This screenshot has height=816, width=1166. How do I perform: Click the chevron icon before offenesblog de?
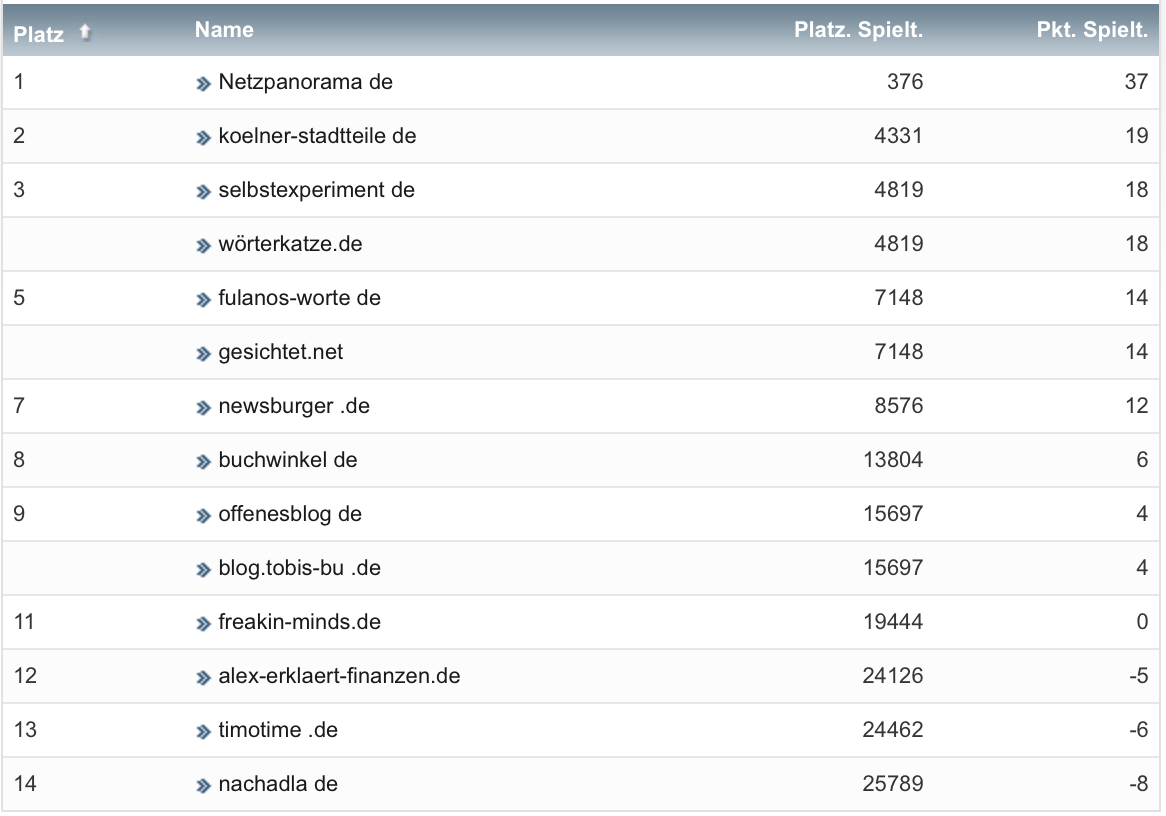[204, 515]
